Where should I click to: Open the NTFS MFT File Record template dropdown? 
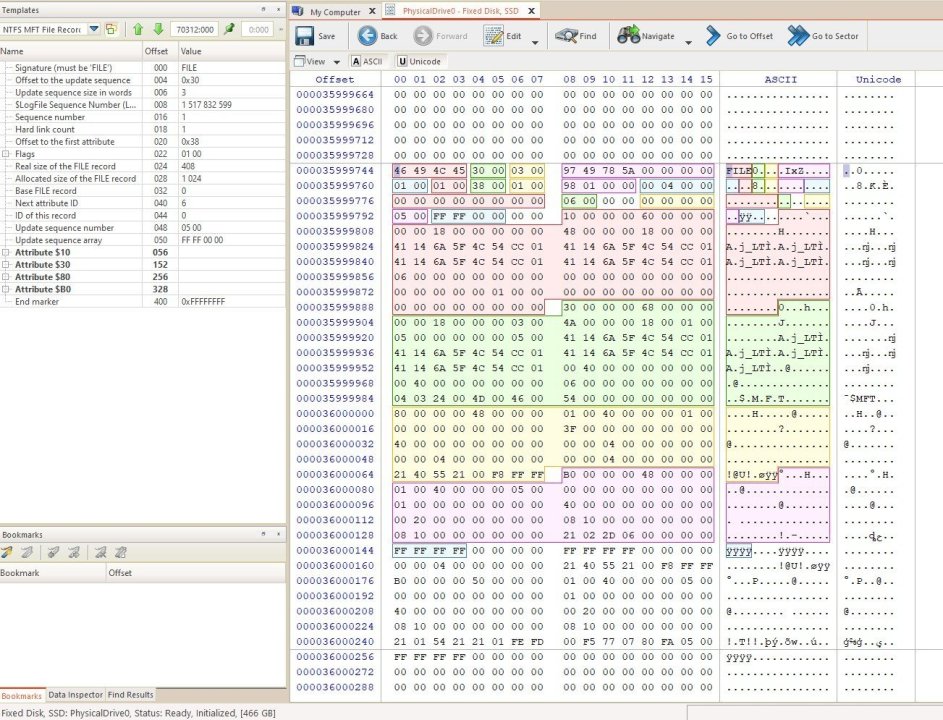tap(93, 29)
